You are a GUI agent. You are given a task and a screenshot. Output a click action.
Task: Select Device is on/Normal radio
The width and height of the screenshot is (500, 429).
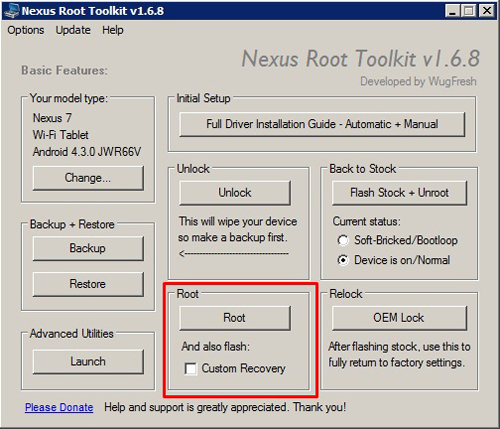(x=343, y=260)
